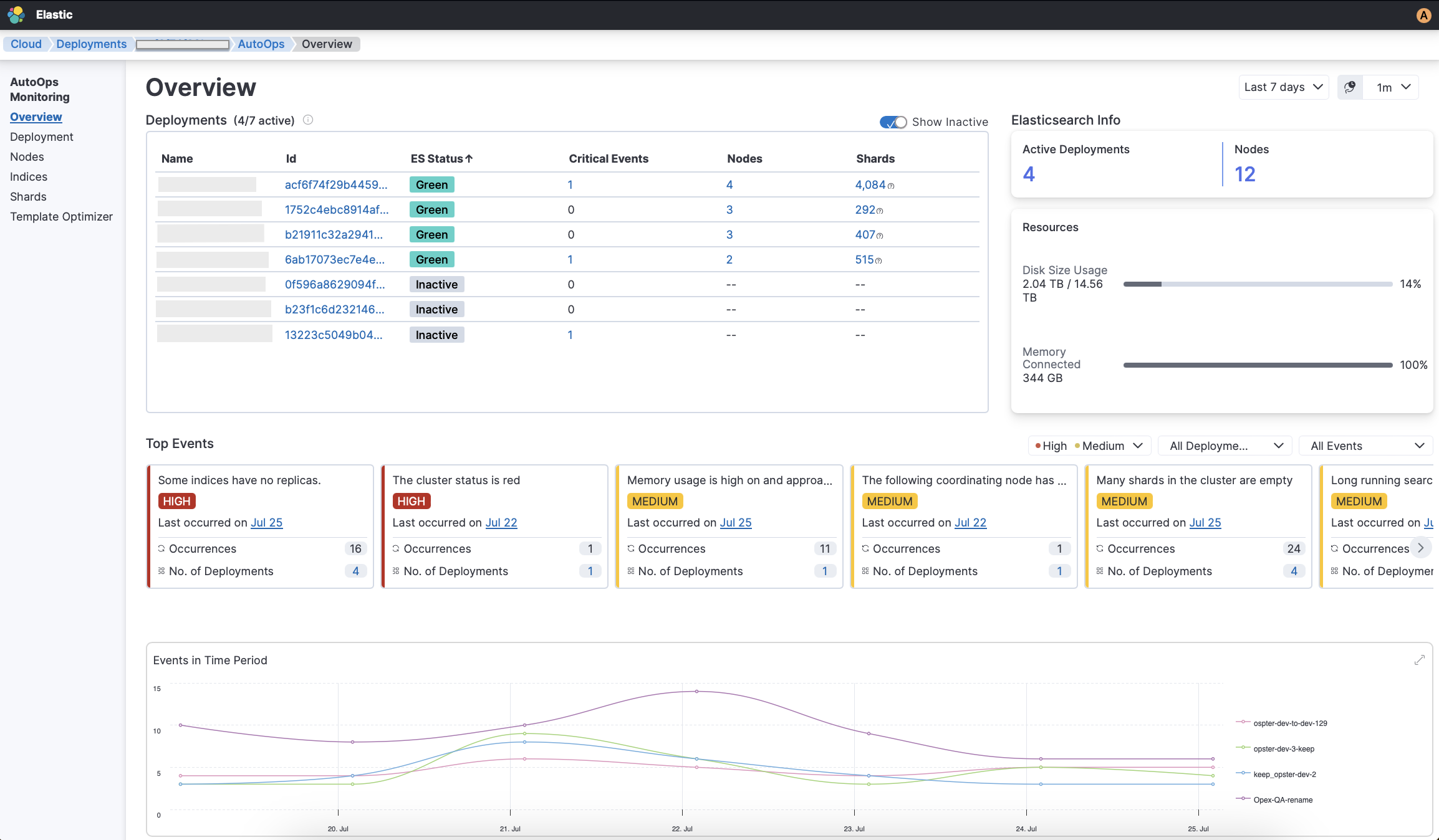Open inactive deployment 0f596a8629094f... link
Screen dimensions: 1439x840
(x=335, y=284)
